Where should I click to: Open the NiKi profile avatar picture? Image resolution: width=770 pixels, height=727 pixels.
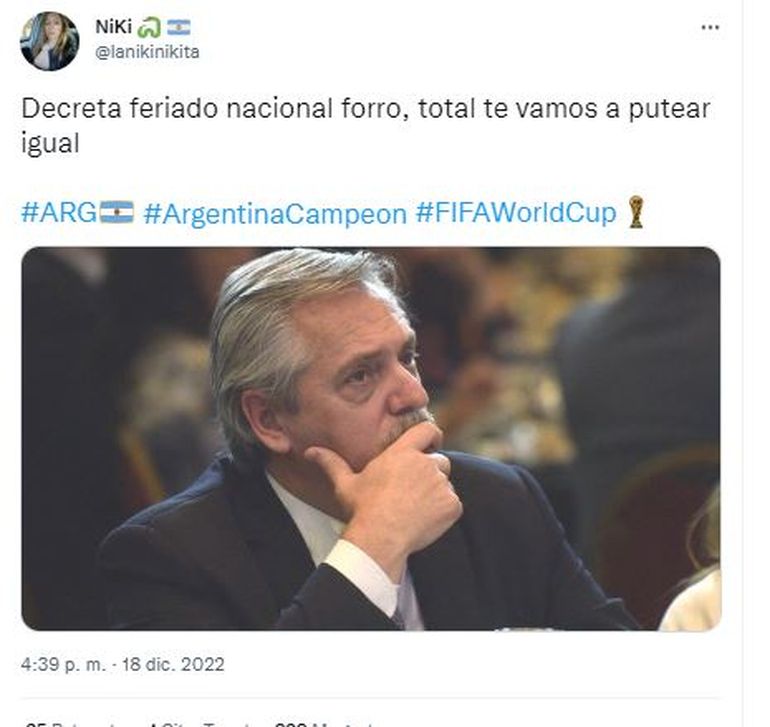[x=49, y=41]
